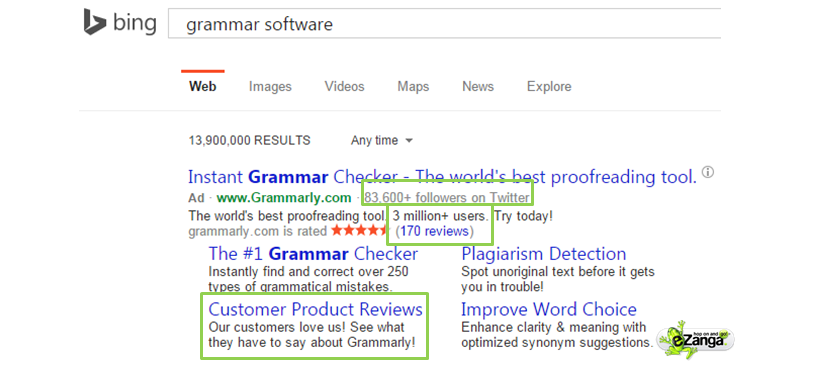This screenshot has width=820, height=365.
Task: Click Enhance clarity & meaning description
Action: click(x=557, y=335)
